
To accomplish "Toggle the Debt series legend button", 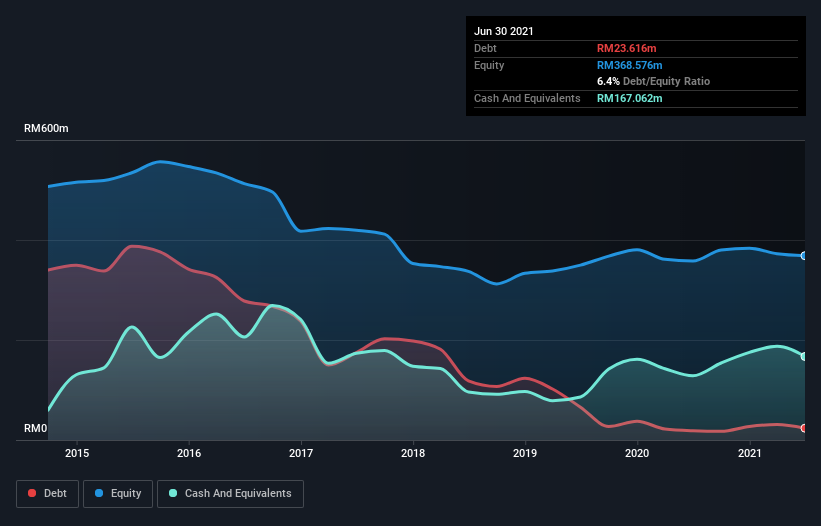I will click(x=48, y=494).
